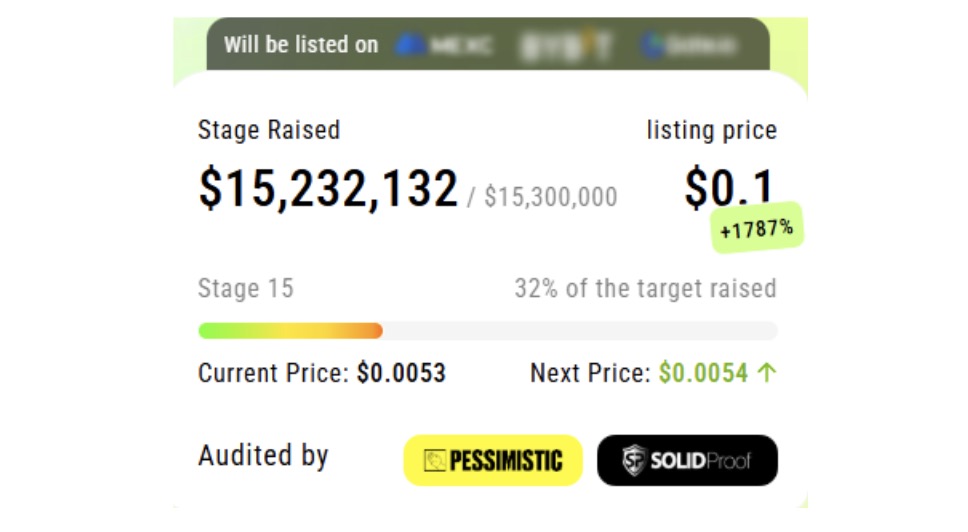The height and width of the screenshot is (532, 968).
Task: Click the filled part of progress bar
Action: tap(290, 331)
